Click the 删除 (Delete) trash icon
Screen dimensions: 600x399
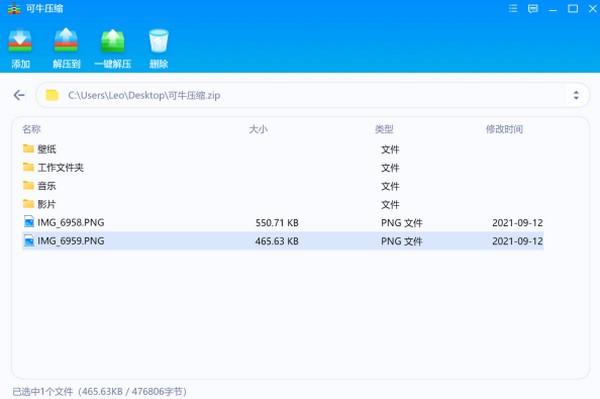(x=158, y=41)
